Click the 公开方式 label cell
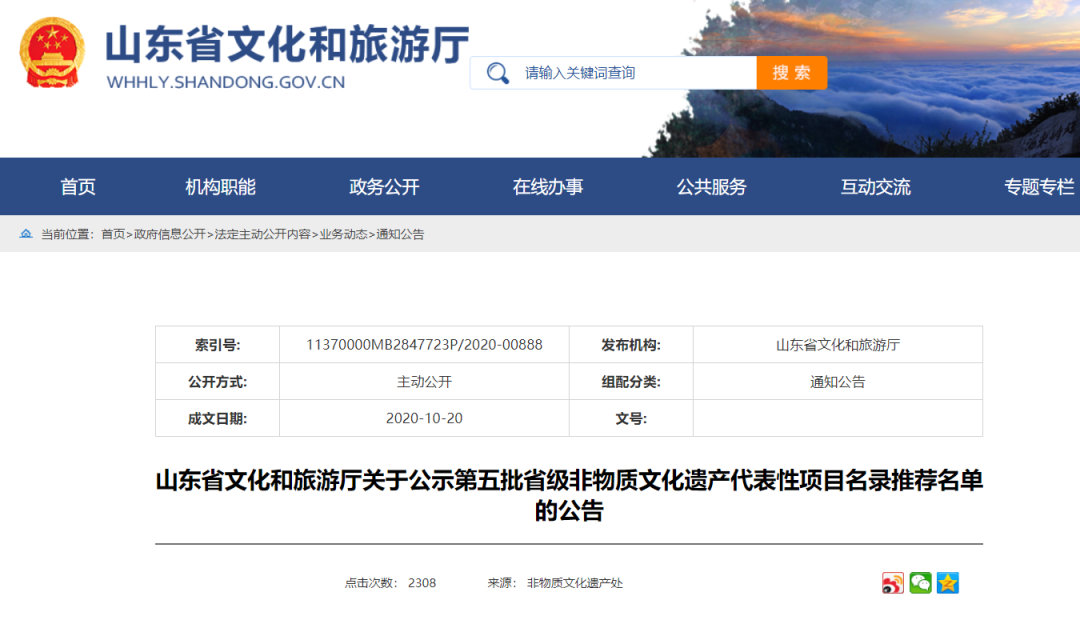1080x624 pixels. point(218,382)
